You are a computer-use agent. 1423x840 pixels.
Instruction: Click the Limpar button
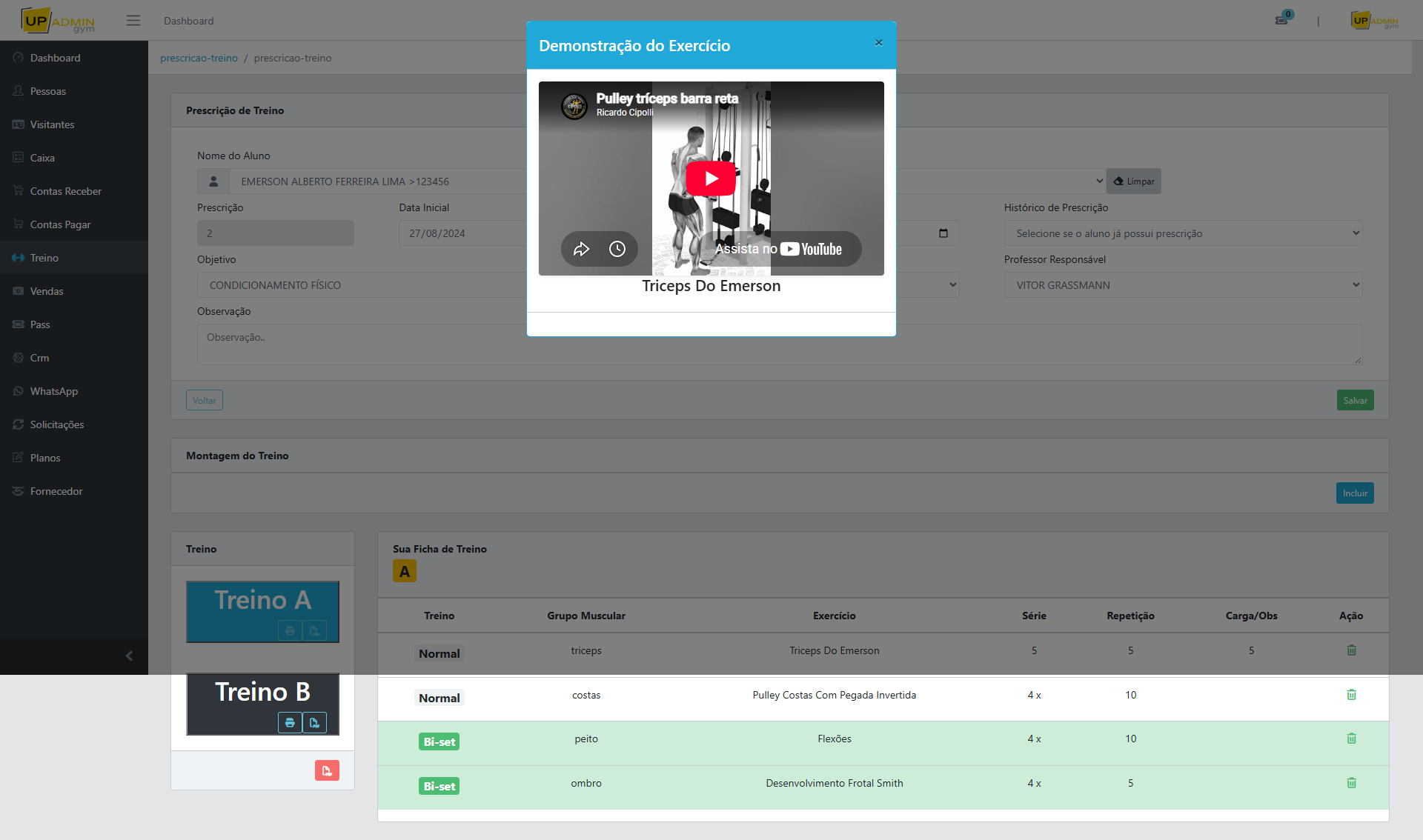[1134, 181]
